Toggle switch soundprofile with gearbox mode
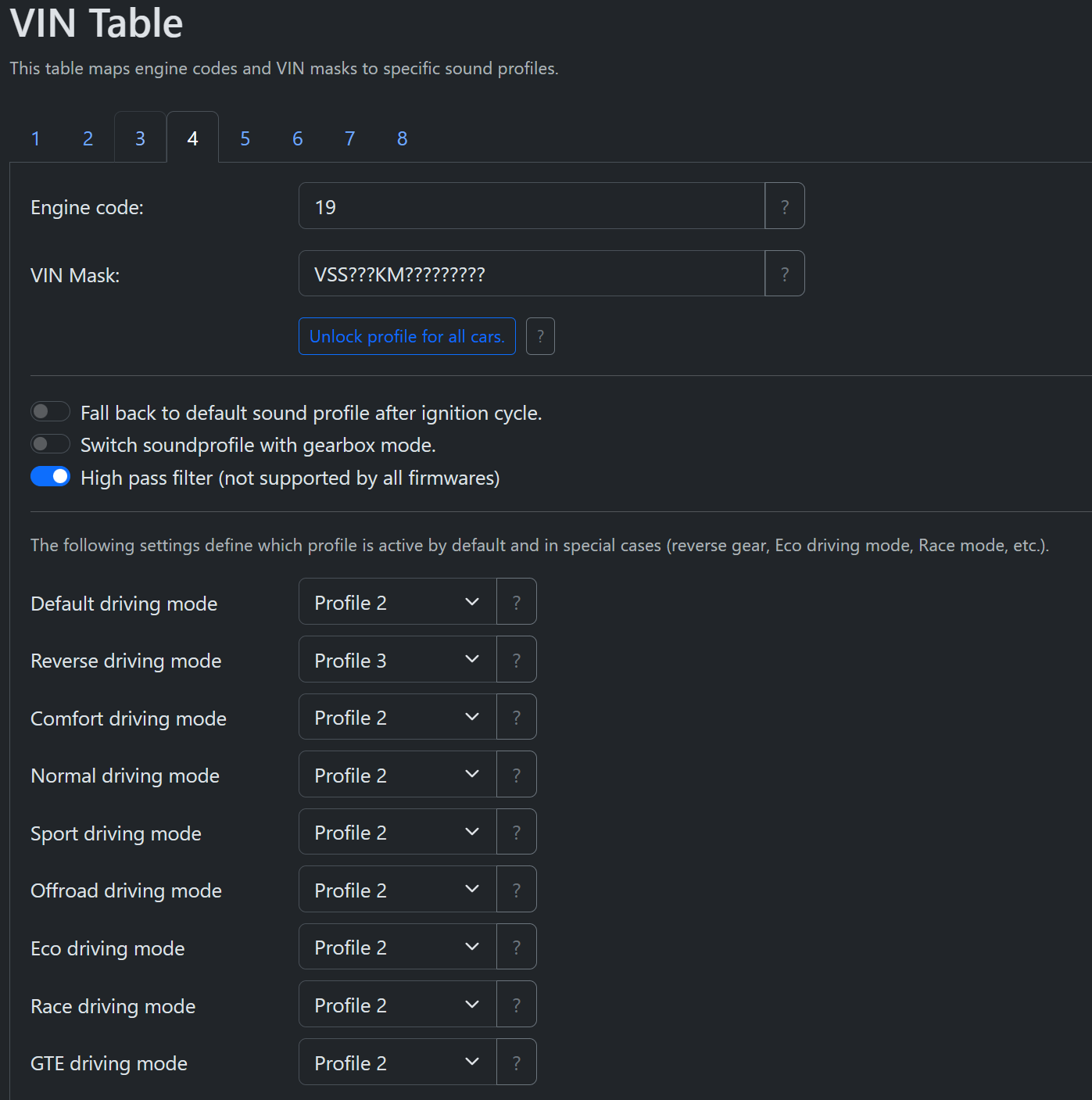This screenshot has height=1100, width=1092. point(50,444)
